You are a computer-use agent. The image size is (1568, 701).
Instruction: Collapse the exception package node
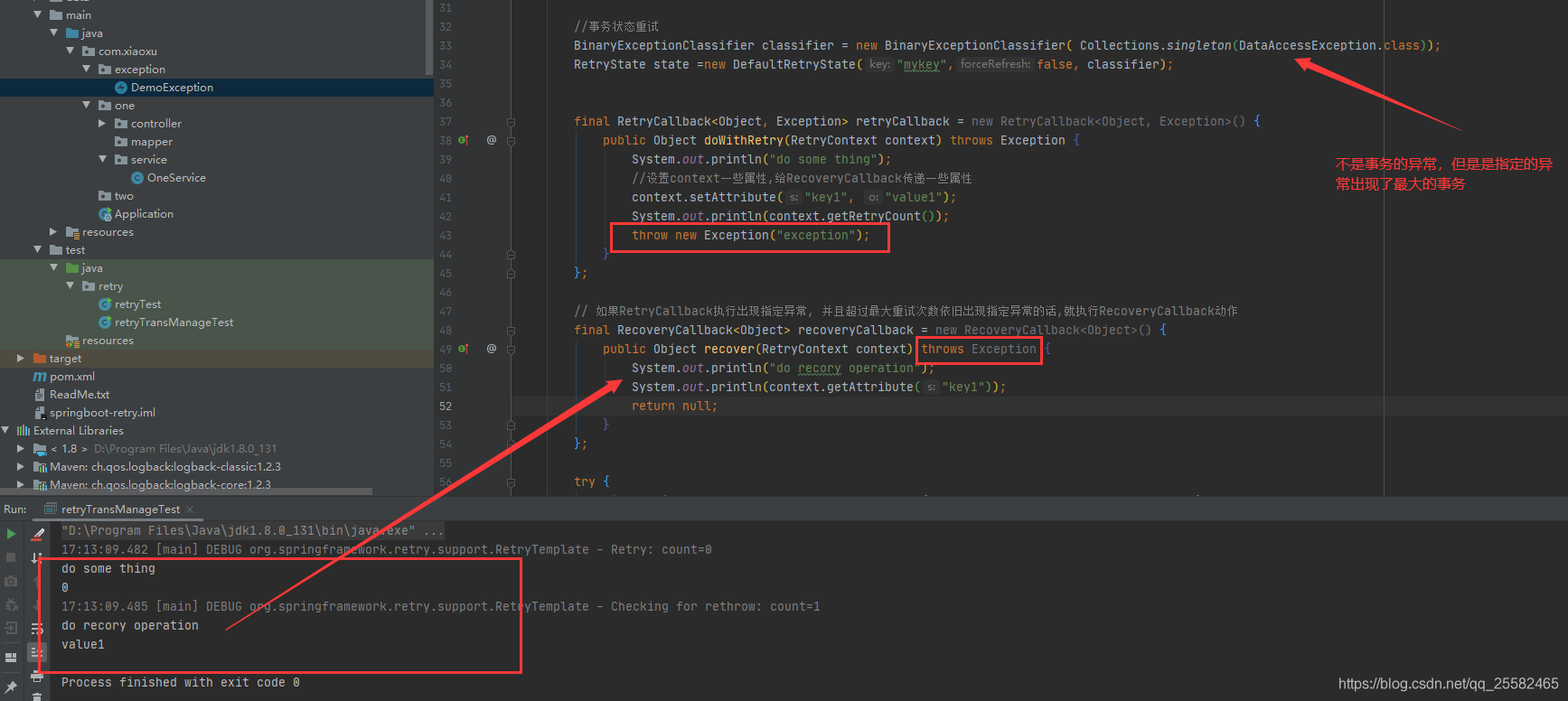[x=87, y=69]
